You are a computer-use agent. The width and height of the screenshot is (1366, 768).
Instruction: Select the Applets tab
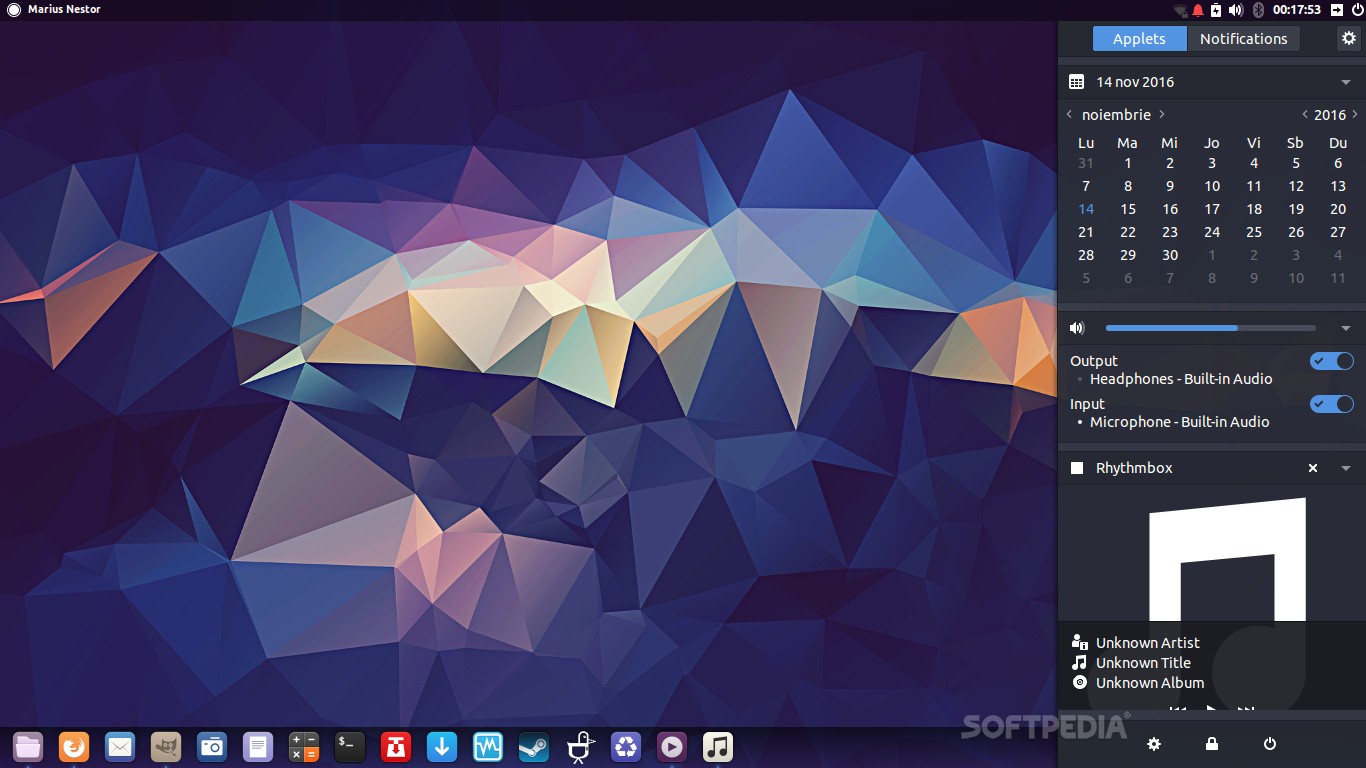click(1139, 38)
